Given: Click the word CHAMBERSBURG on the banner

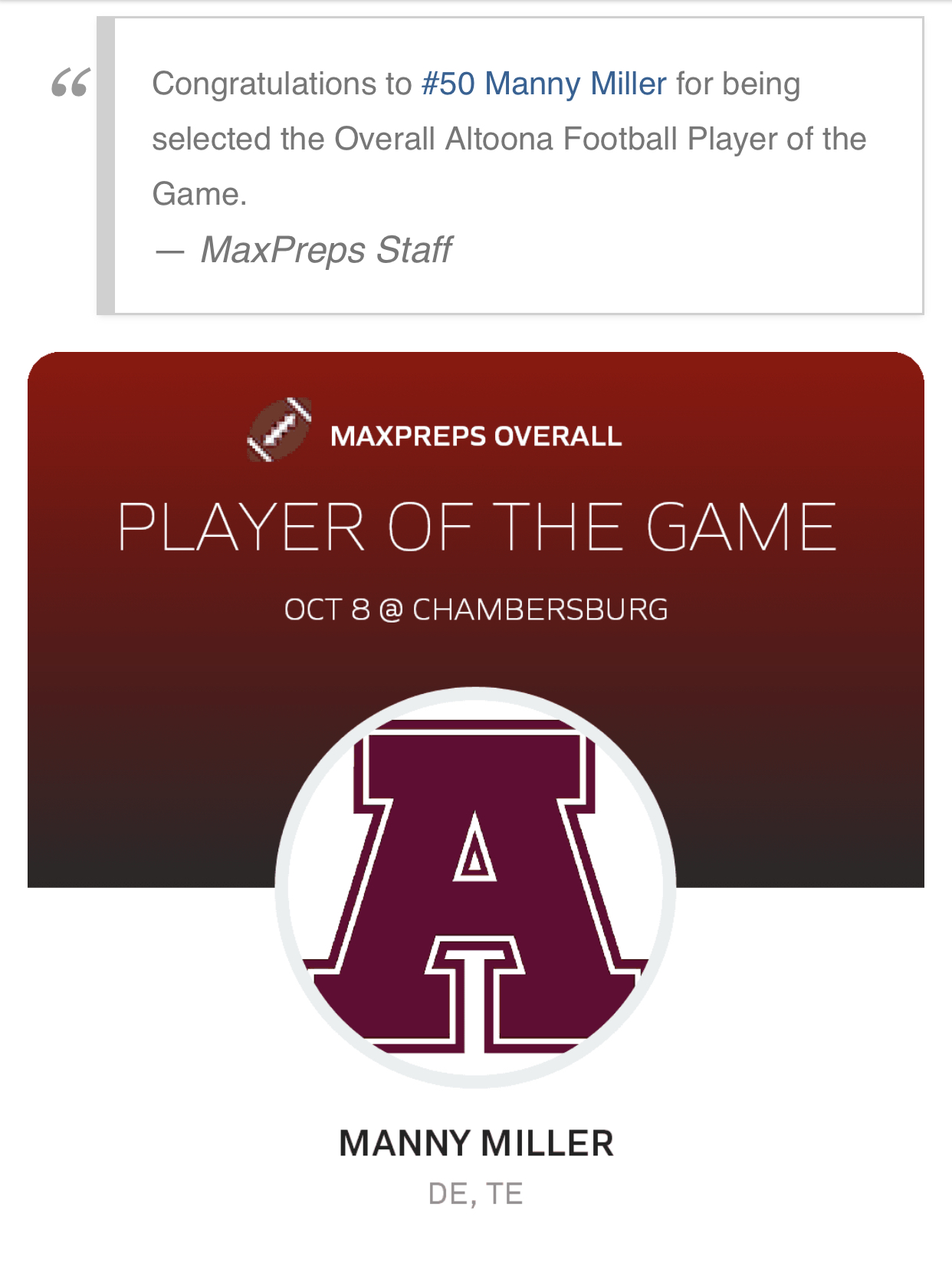Looking at the screenshot, I should (x=540, y=610).
